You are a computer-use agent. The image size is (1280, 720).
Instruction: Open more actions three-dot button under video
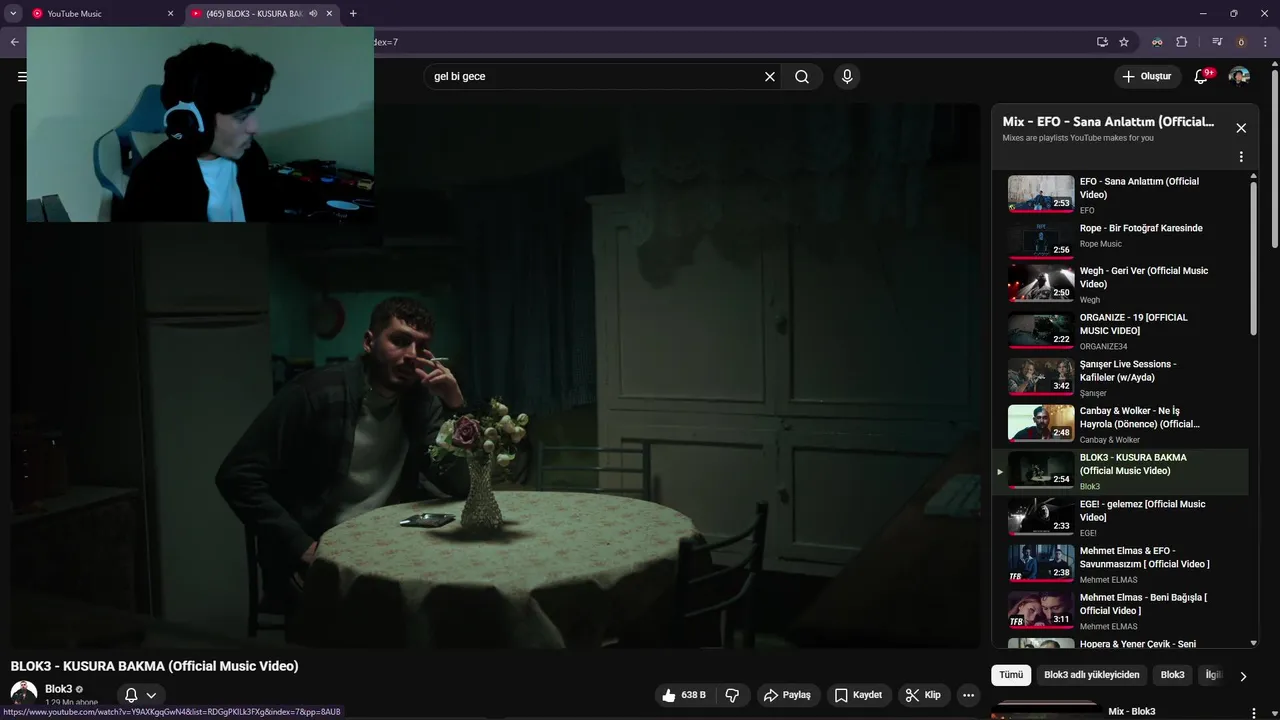[968, 695]
